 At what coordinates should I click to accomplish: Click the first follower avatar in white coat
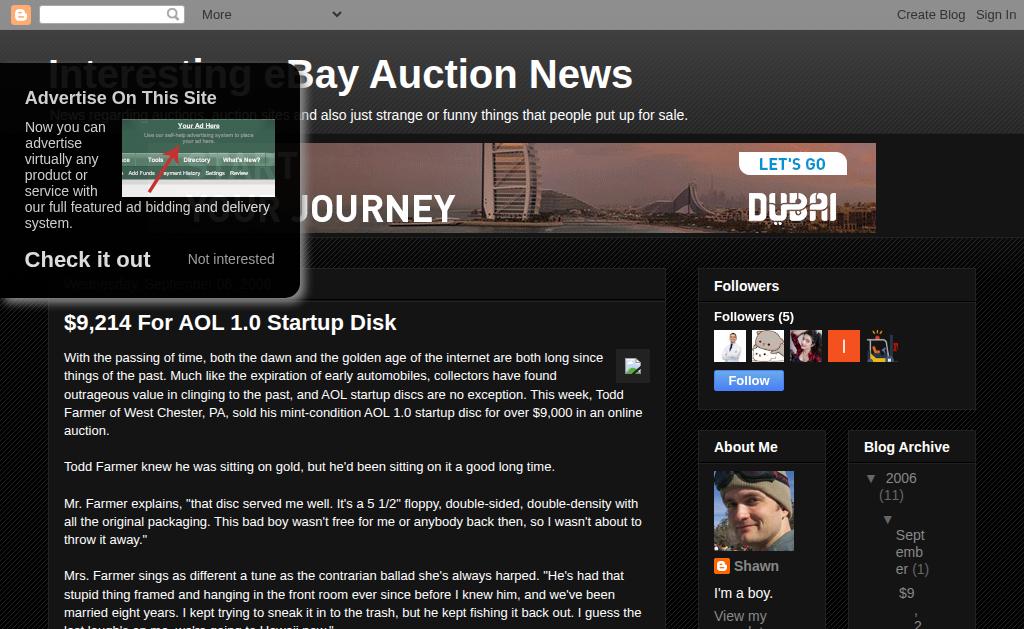click(x=730, y=346)
